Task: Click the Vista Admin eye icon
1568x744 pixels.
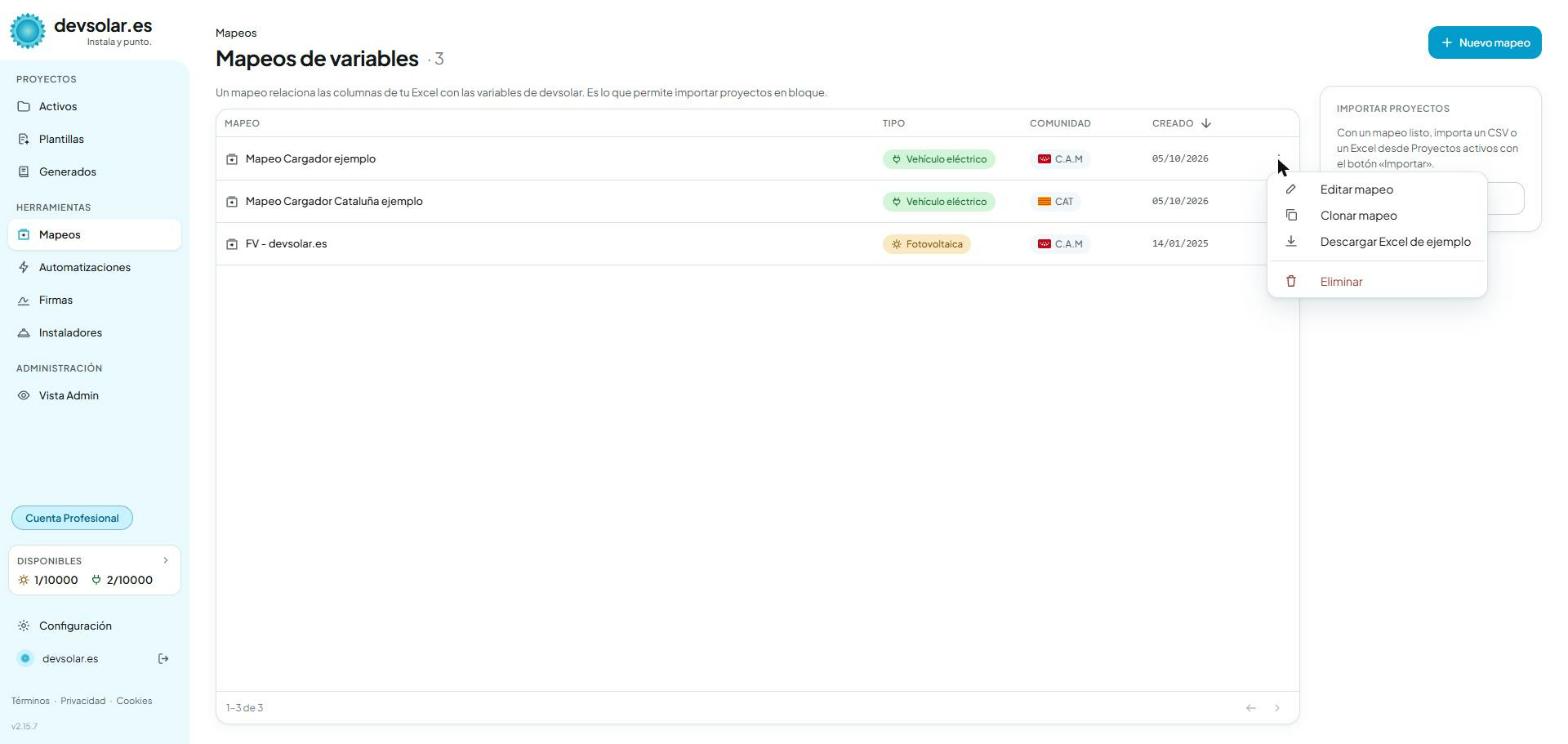Action: click(x=24, y=396)
